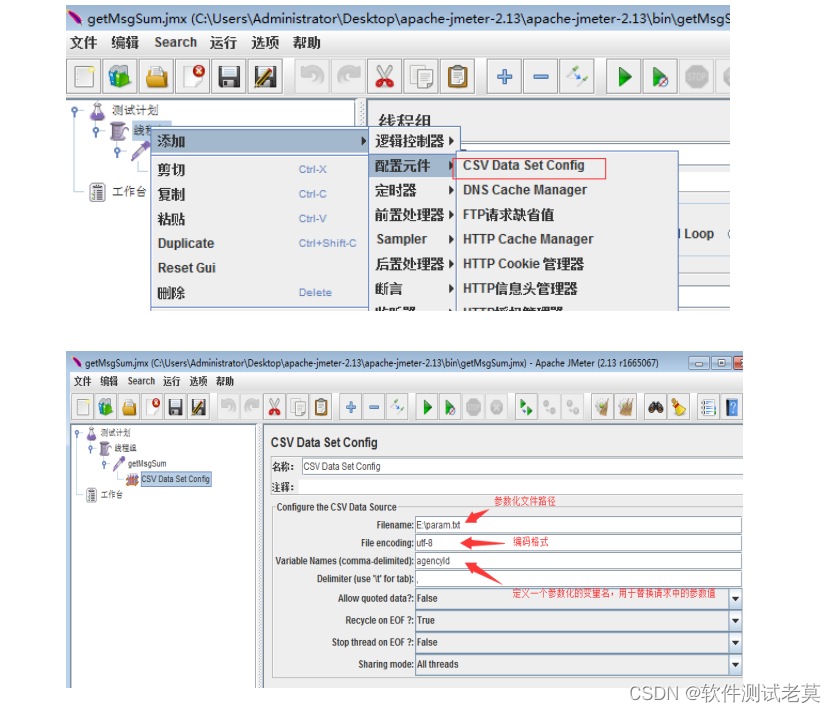836x713 pixels.
Task: Open Sampler submenu
Action: click(413, 239)
